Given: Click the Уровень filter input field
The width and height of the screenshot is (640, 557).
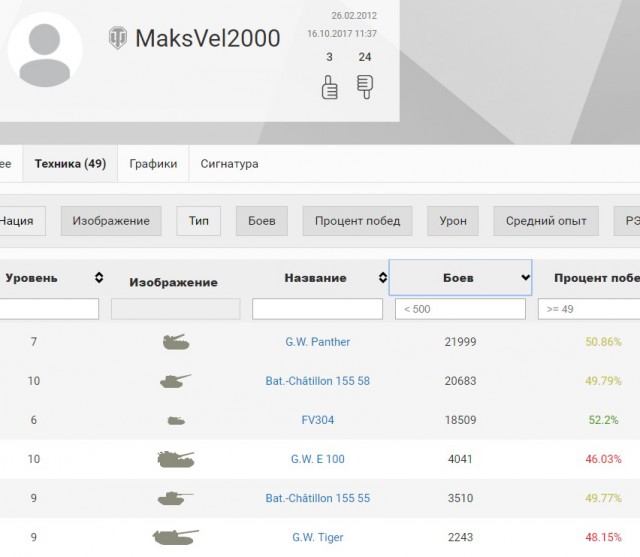Looking at the screenshot, I should click(49, 309).
